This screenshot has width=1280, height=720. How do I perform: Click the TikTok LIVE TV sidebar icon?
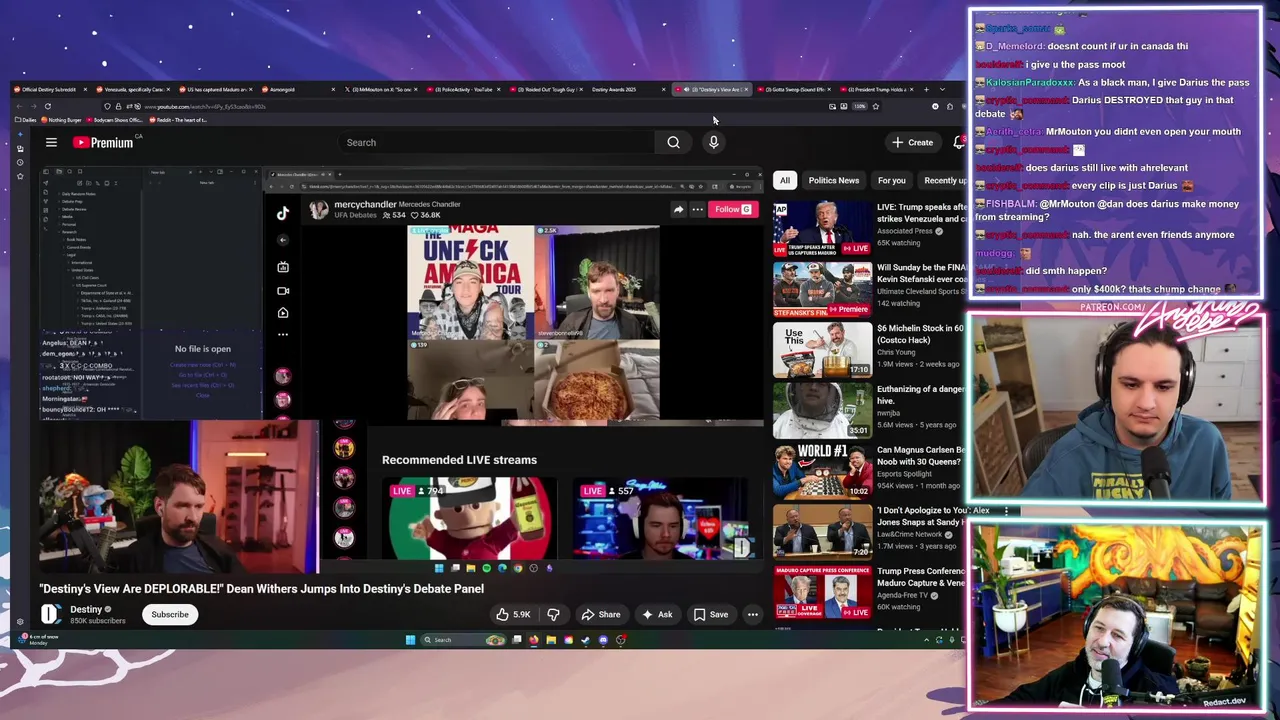(x=283, y=267)
